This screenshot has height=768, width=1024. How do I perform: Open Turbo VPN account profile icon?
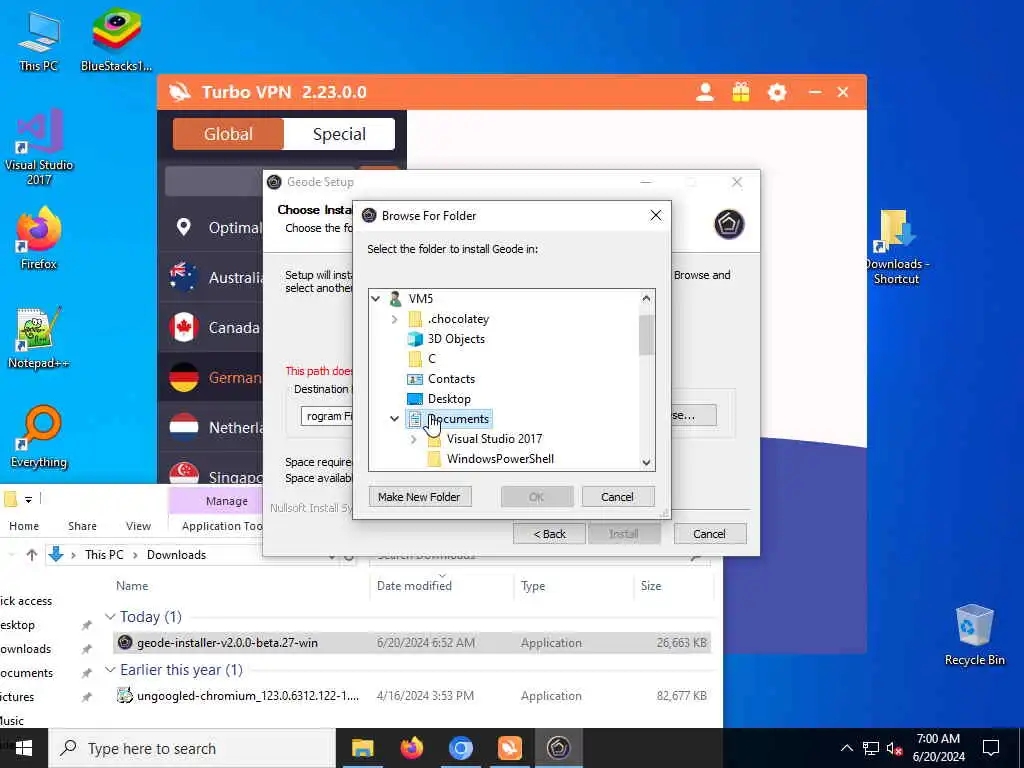tap(705, 92)
